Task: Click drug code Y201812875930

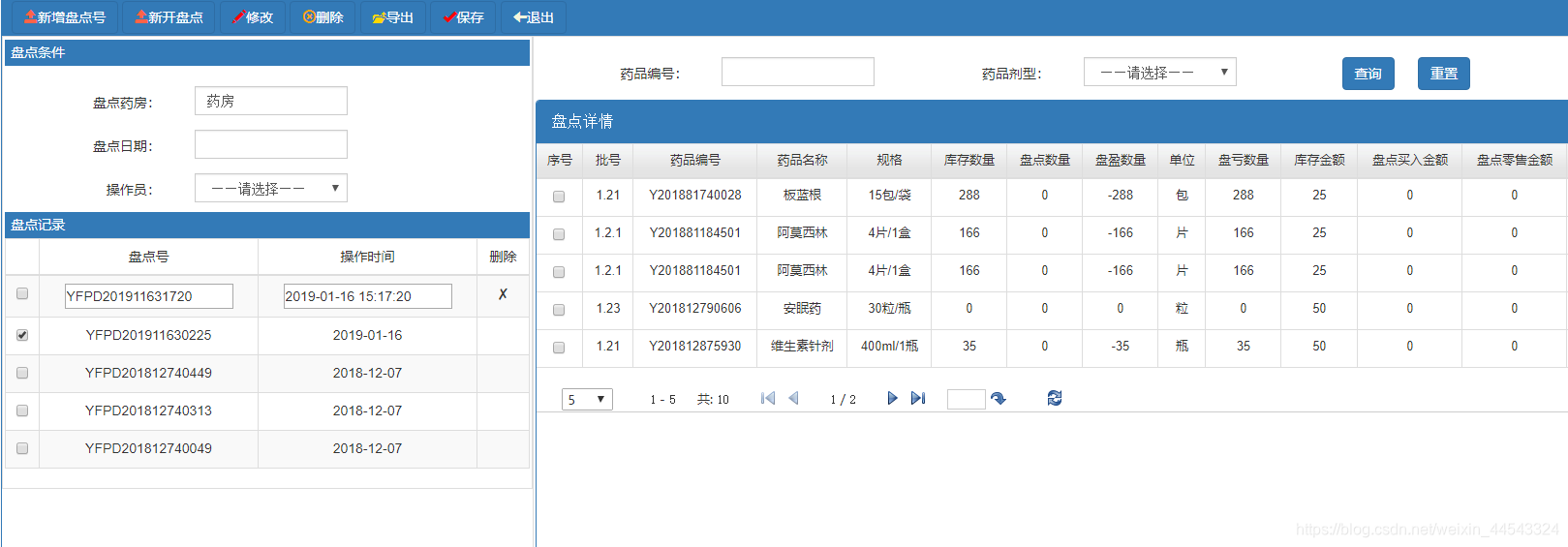Action: [x=695, y=347]
